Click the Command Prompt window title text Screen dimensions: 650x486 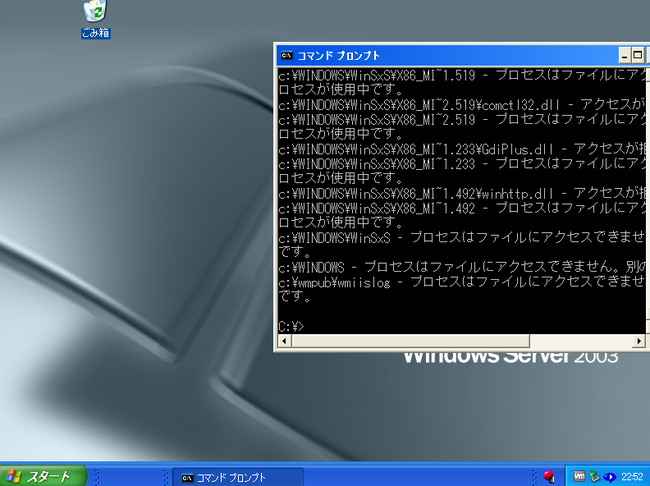tap(338, 56)
